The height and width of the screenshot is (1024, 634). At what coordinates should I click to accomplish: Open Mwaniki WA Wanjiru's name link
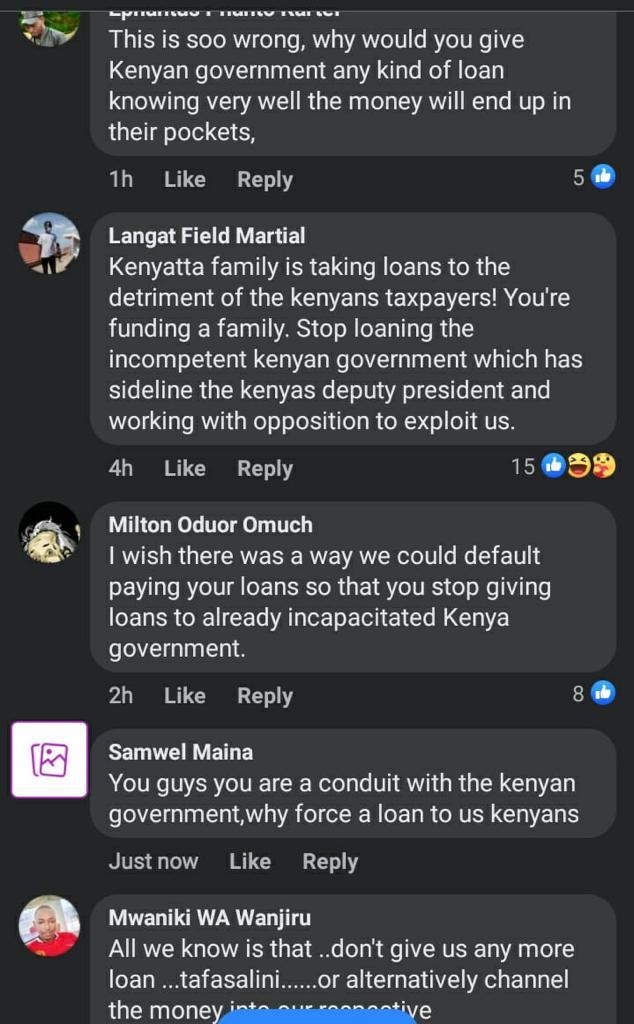coord(208,918)
